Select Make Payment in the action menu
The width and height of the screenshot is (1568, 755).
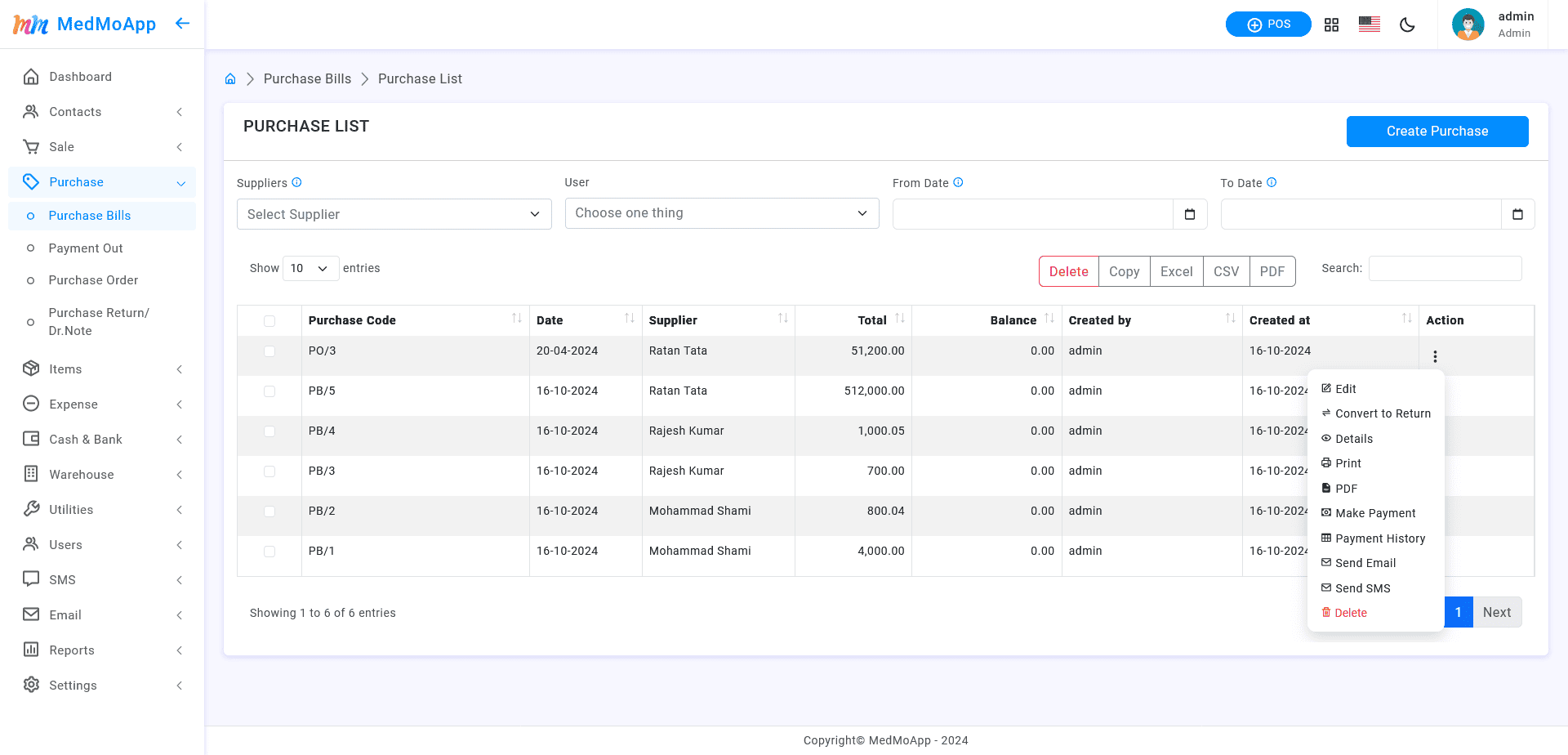pos(1374,513)
